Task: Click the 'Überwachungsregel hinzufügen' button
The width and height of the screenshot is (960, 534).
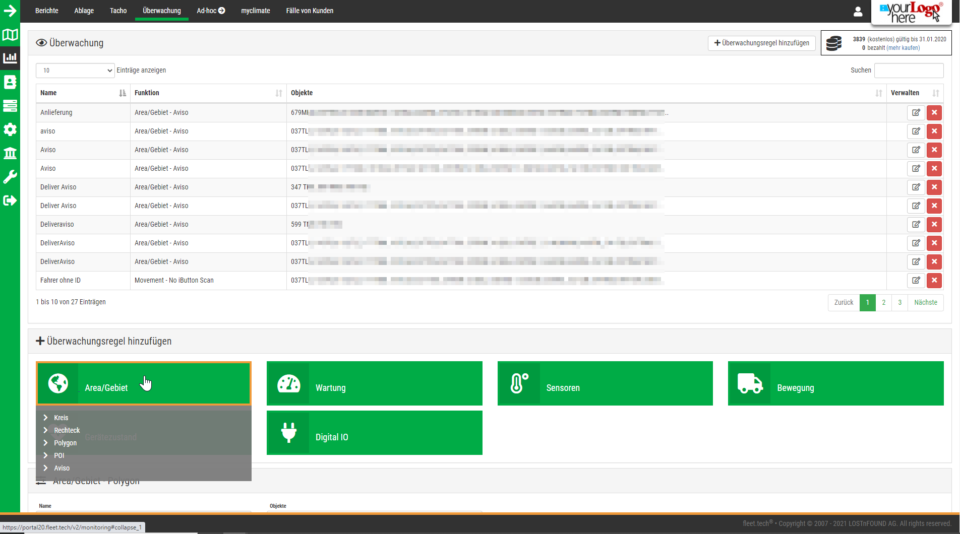Action: (761, 43)
